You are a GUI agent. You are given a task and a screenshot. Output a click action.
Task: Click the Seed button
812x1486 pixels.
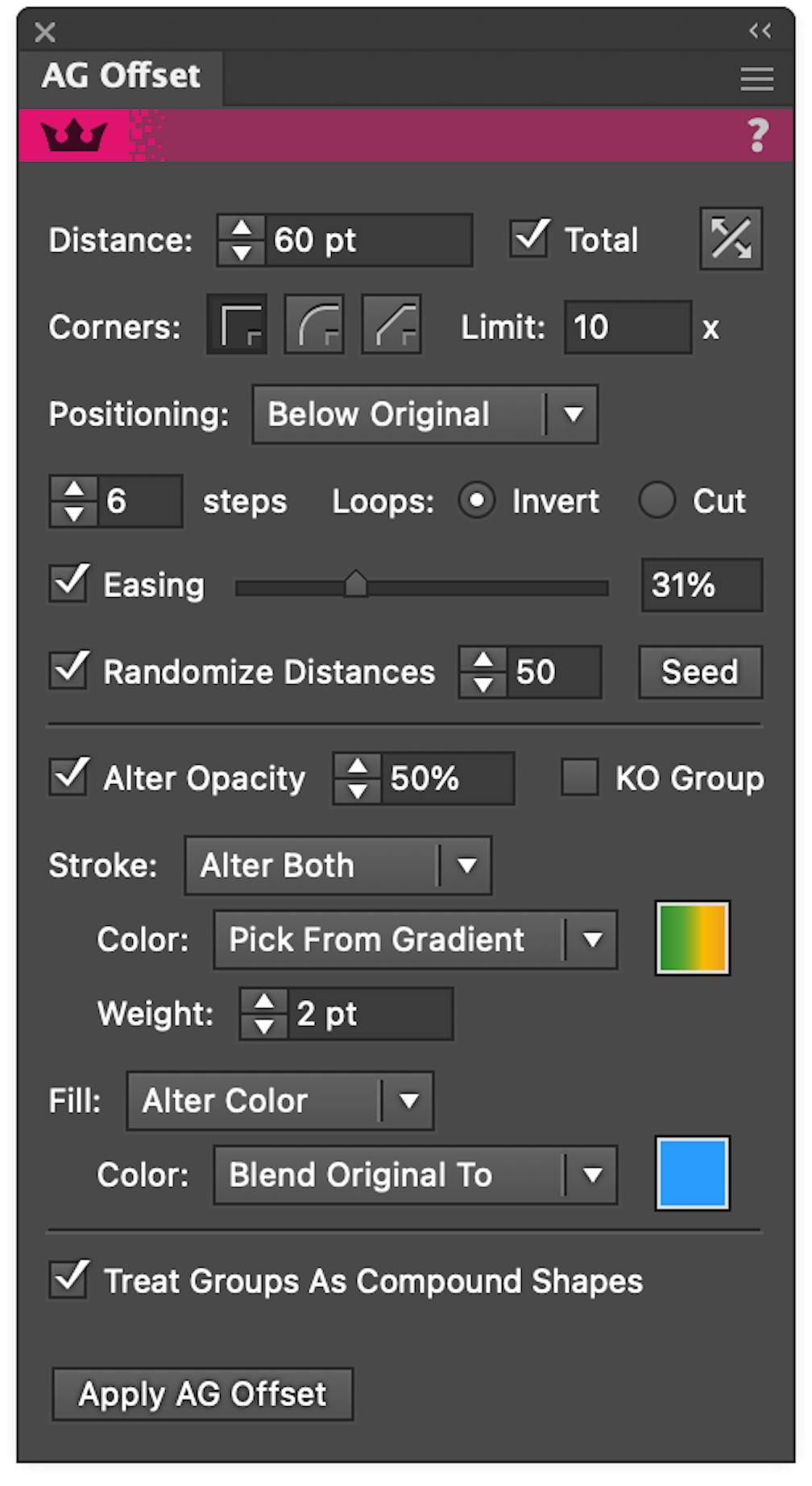tap(699, 671)
